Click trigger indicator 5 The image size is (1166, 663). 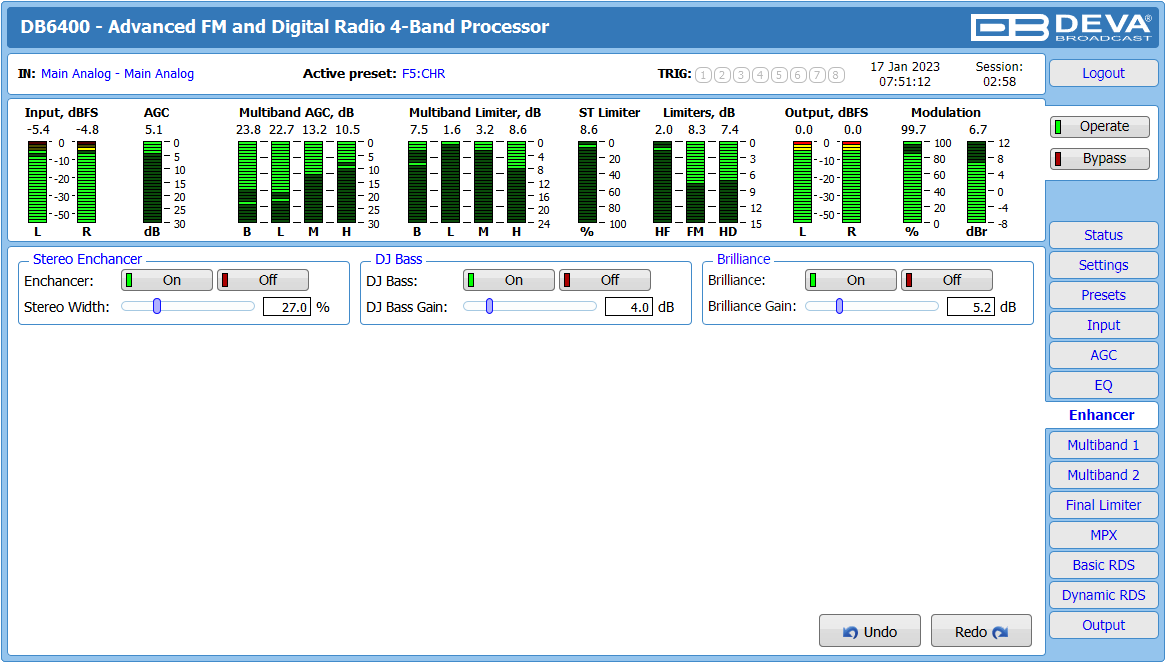(779, 74)
